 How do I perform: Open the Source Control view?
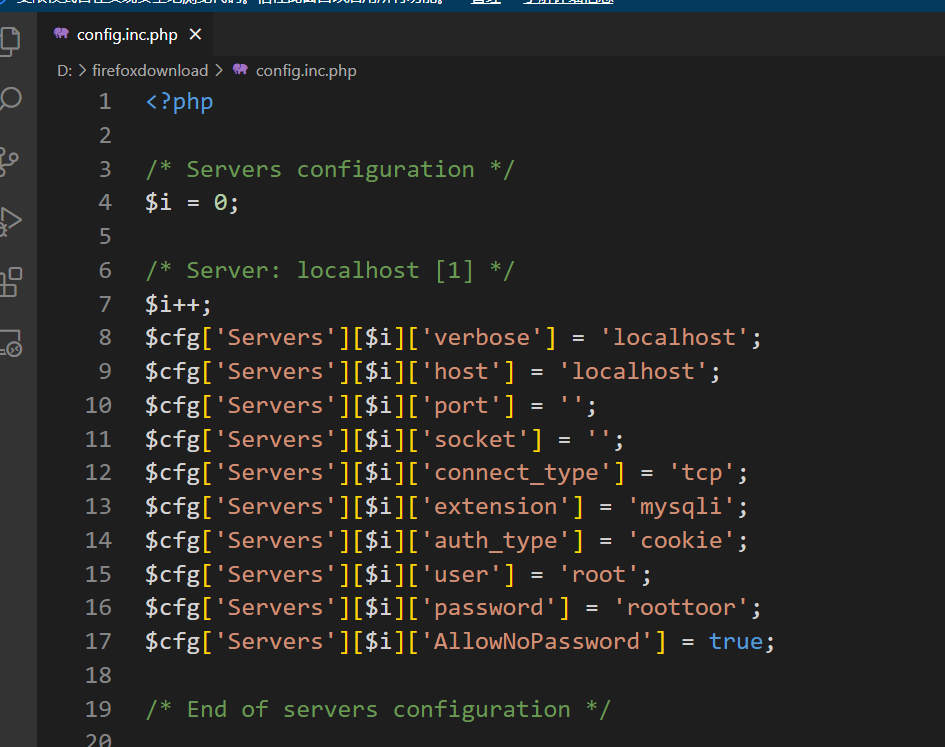click(8, 162)
